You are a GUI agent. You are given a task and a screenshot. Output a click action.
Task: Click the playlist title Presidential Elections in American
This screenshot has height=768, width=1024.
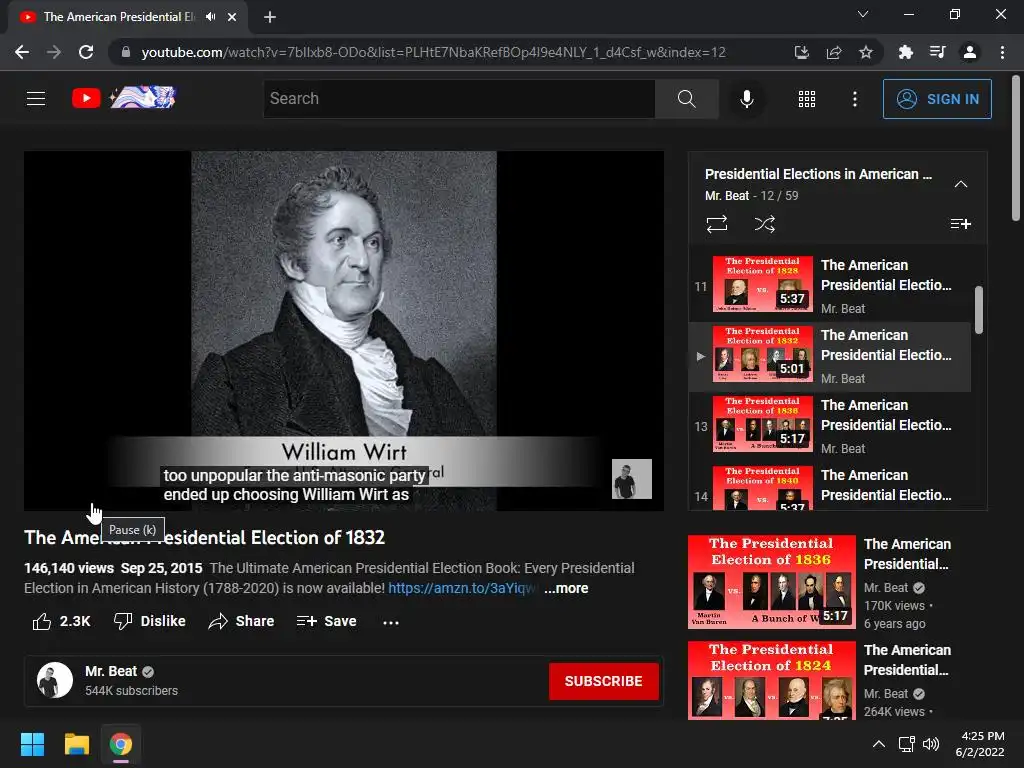(x=818, y=174)
